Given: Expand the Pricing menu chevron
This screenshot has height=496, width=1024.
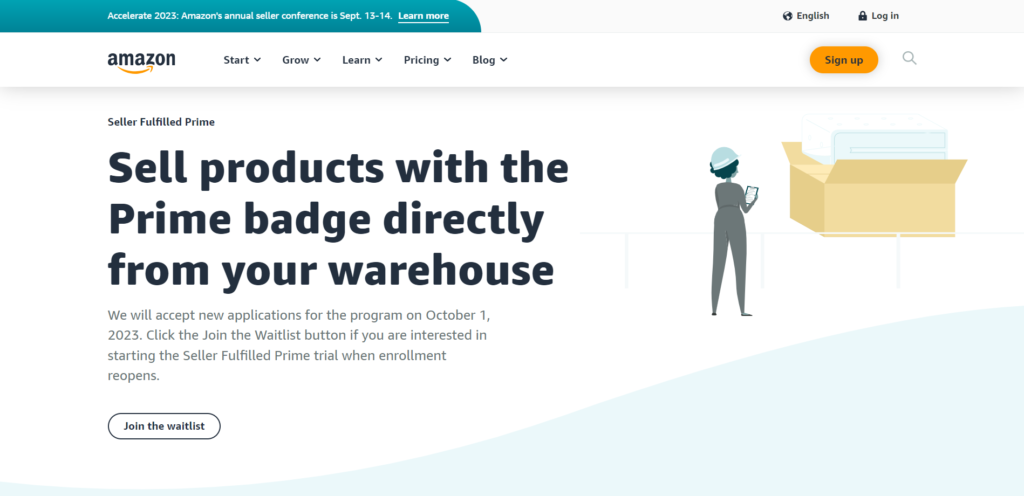Looking at the screenshot, I should tap(447, 59).
